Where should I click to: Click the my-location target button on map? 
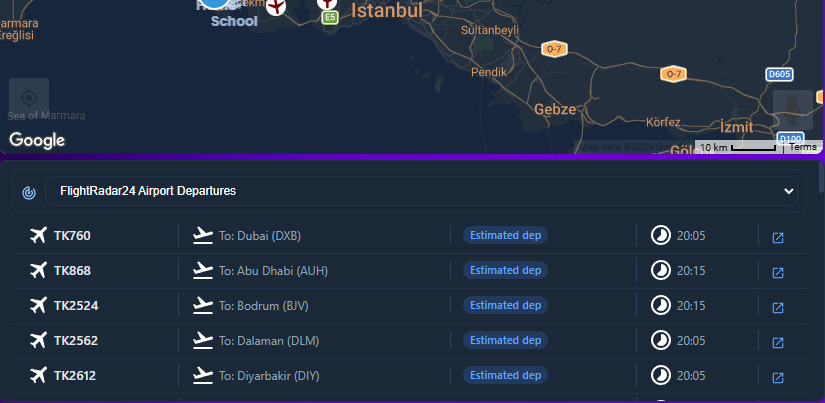pos(29,98)
